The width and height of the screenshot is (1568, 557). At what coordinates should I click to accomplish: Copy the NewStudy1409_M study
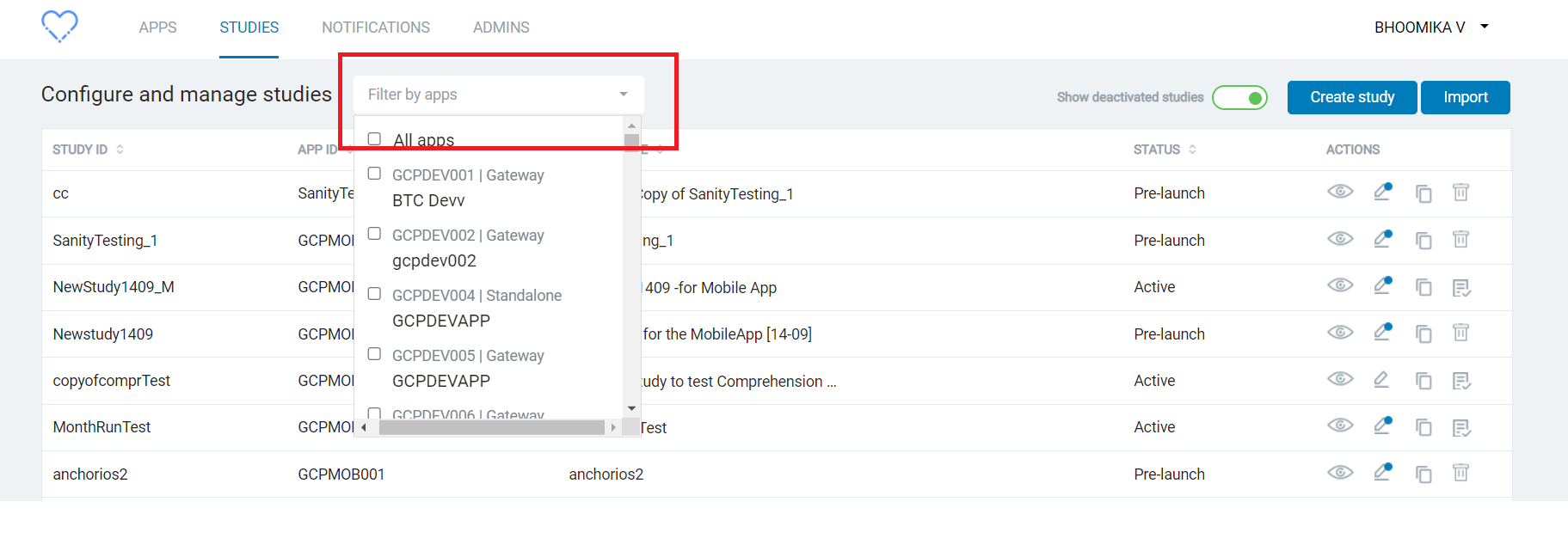1423,287
